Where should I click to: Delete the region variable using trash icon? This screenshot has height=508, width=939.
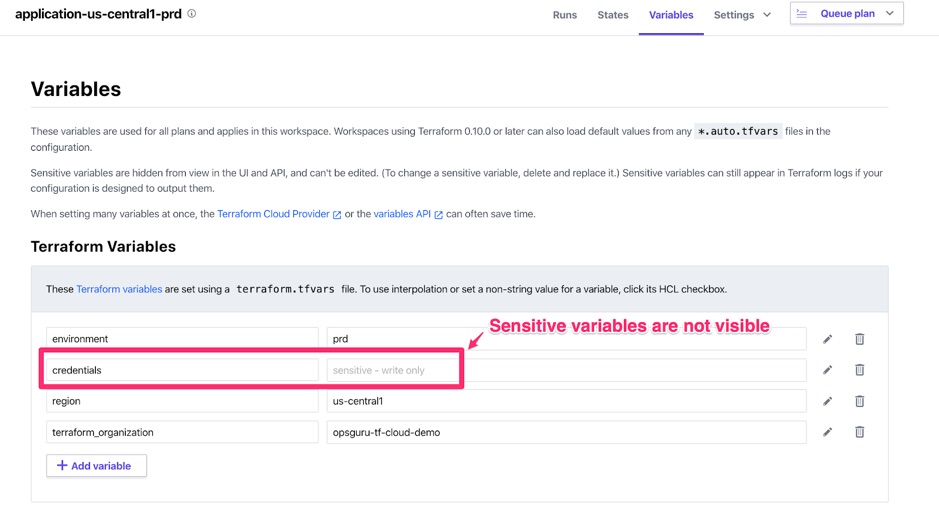click(859, 401)
